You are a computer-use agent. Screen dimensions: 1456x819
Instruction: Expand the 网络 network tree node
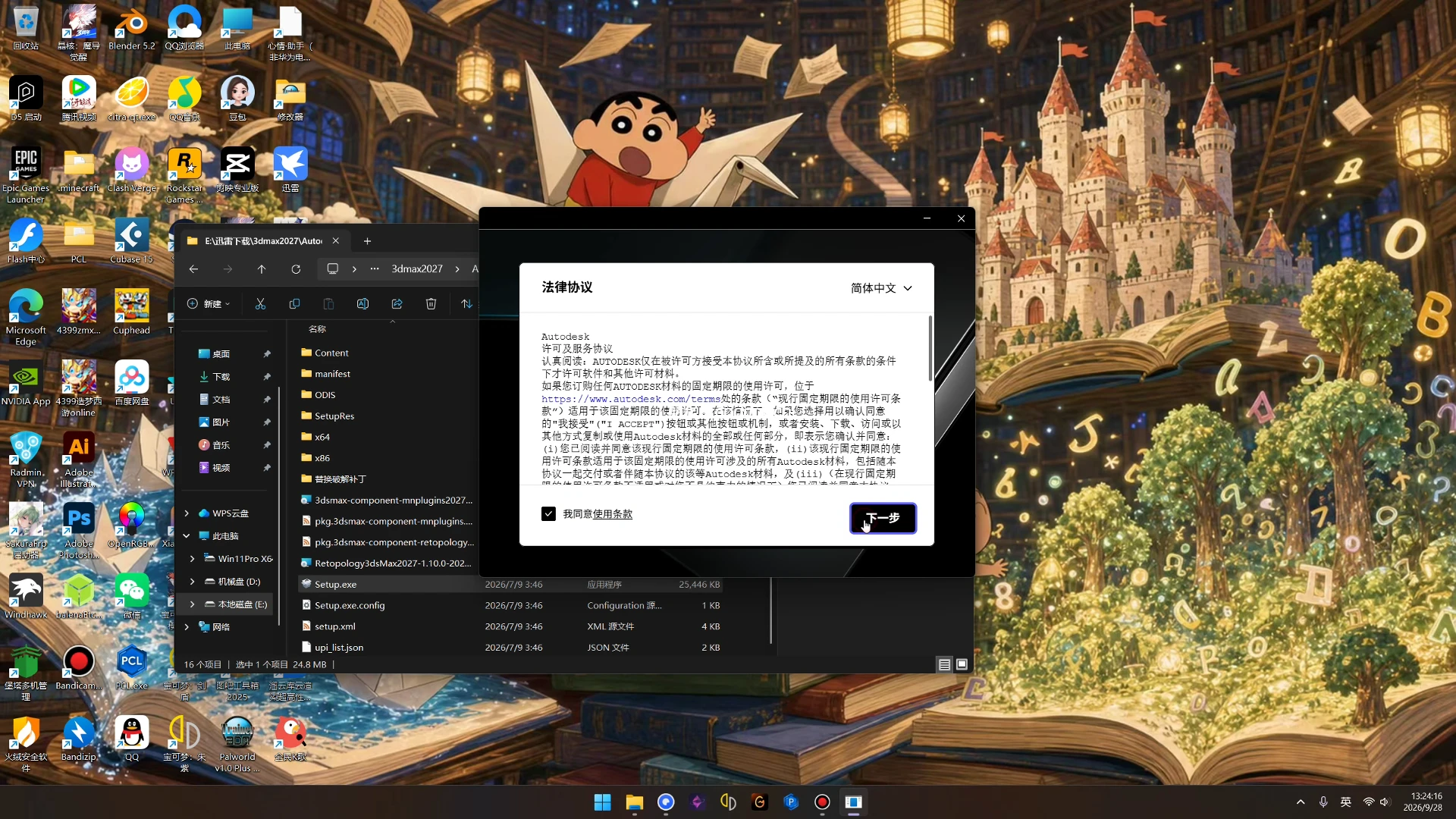pyautogui.click(x=187, y=627)
